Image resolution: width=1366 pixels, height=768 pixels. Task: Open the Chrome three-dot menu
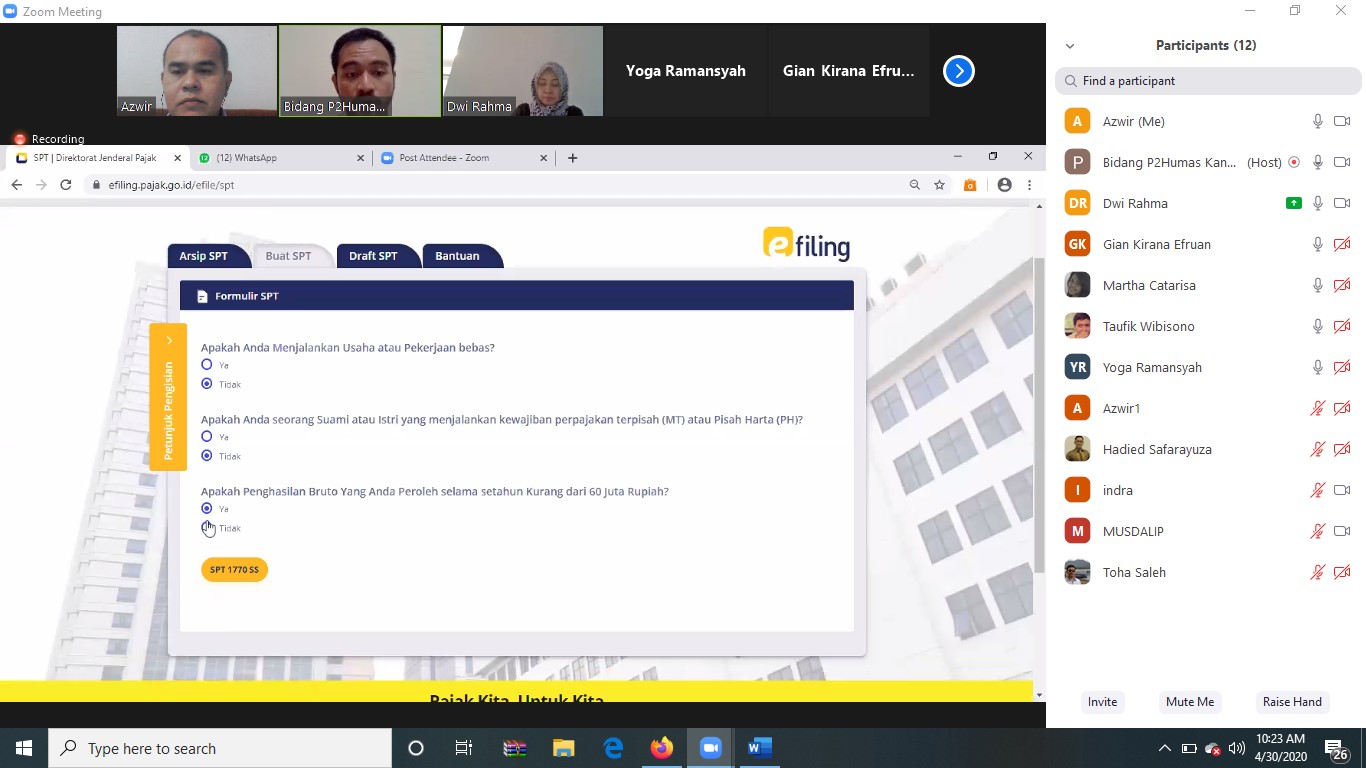pyautogui.click(x=1029, y=185)
